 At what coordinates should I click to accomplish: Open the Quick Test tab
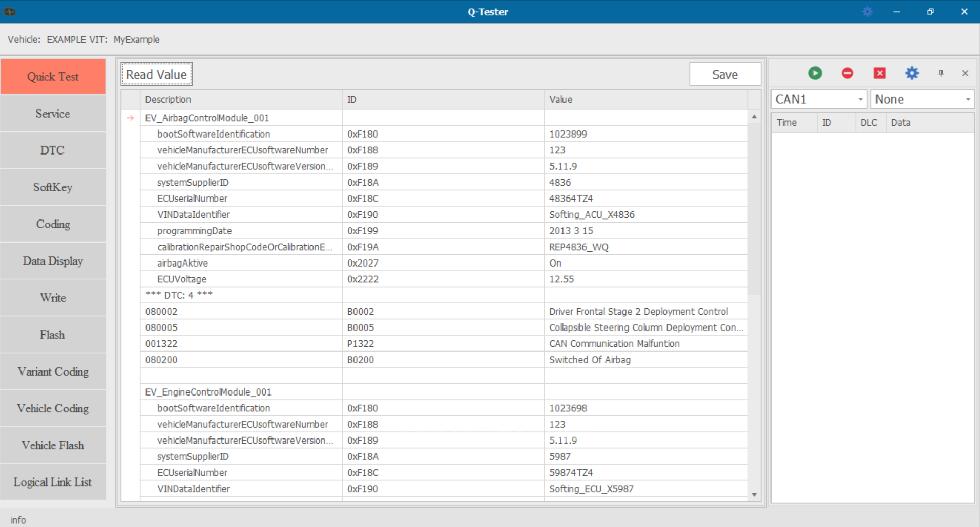pos(53,77)
